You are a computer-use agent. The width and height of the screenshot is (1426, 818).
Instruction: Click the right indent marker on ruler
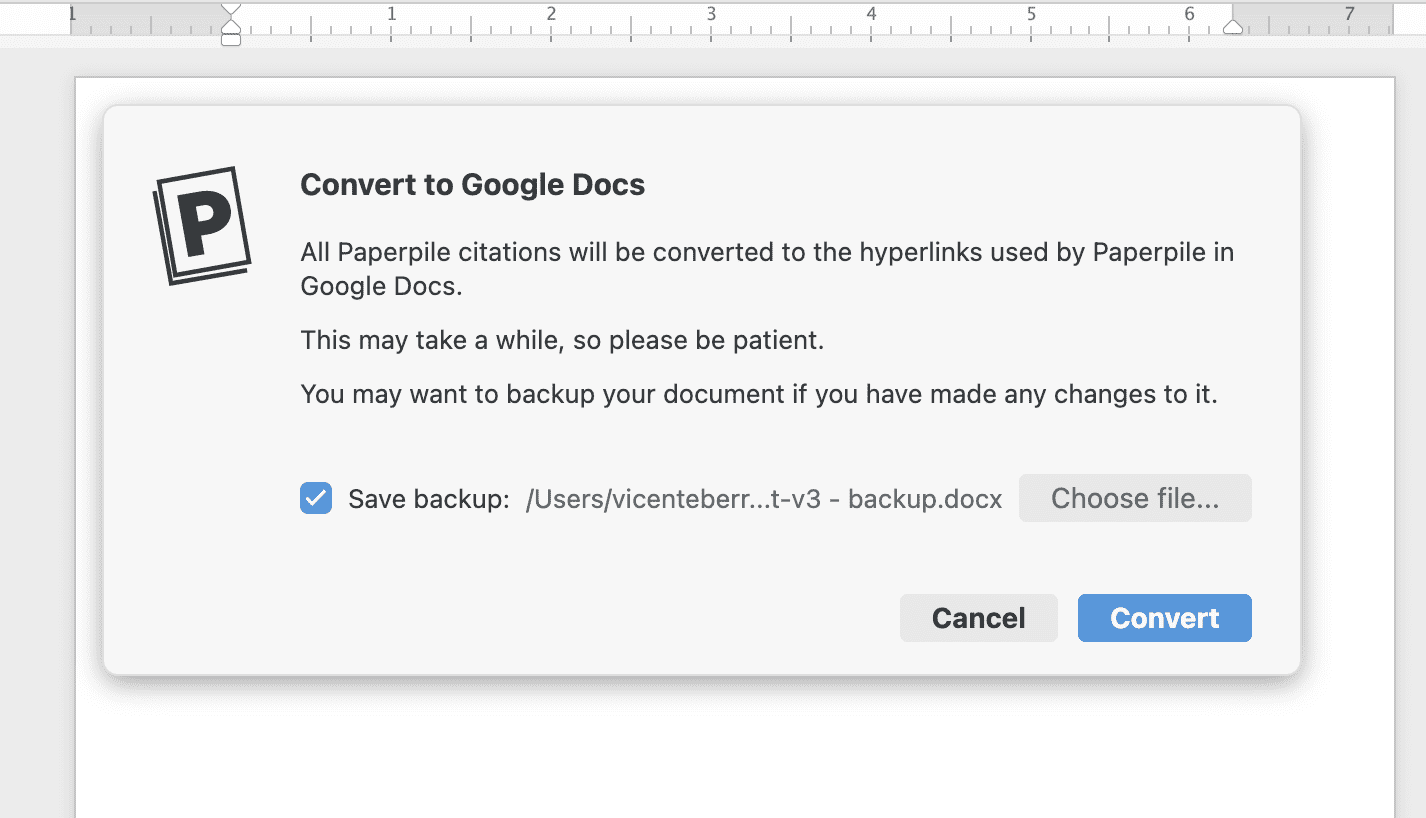[1233, 27]
